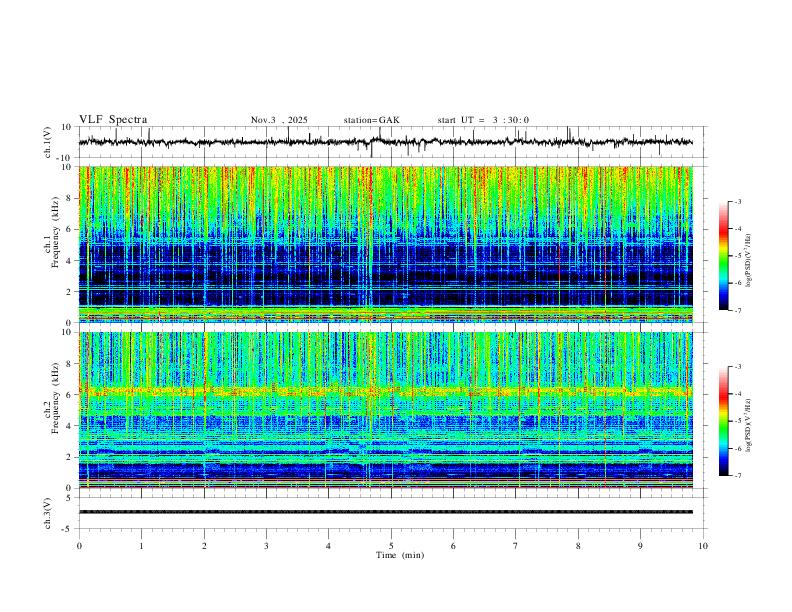
Task: Click inside the ch.1 spectrogram panel
Action: click(x=386, y=244)
